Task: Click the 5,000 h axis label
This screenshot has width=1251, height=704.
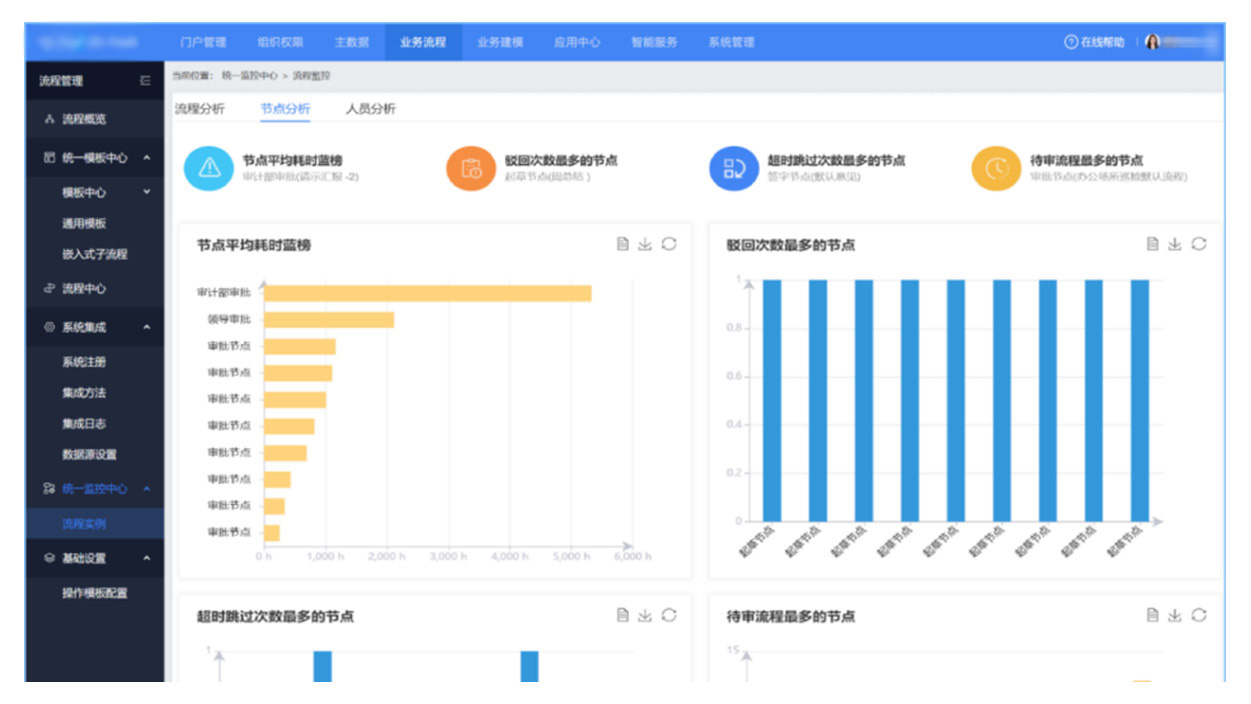Action: [x=570, y=556]
